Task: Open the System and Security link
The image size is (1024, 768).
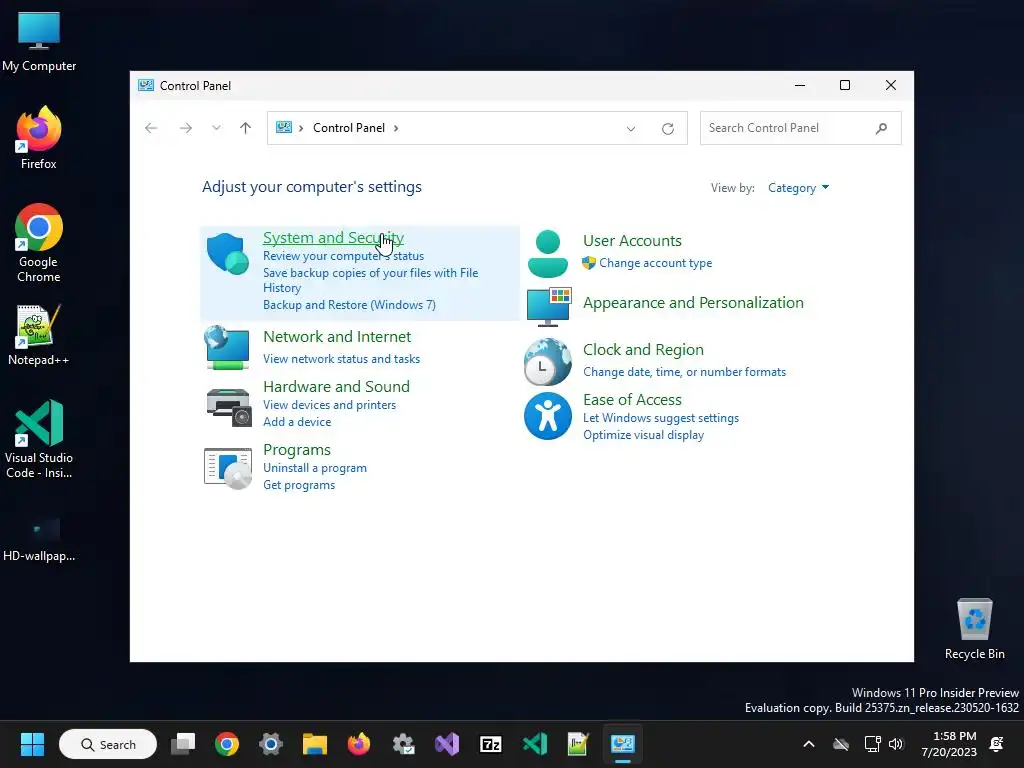Action: point(333,238)
